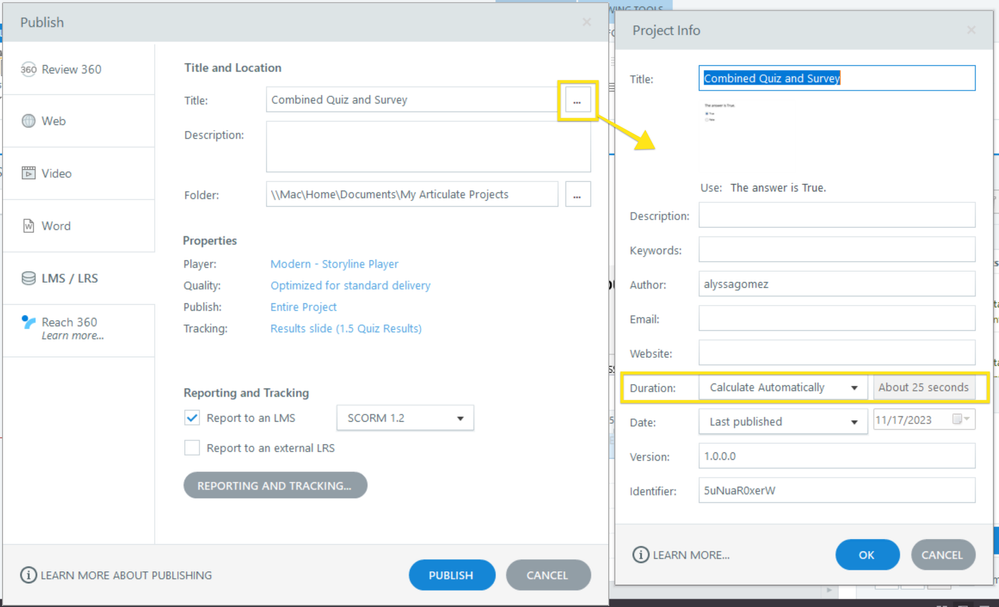Image resolution: width=999 pixels, height=607 pixels.
Task: Click the LMS database icon
Action: click(29, 278)
